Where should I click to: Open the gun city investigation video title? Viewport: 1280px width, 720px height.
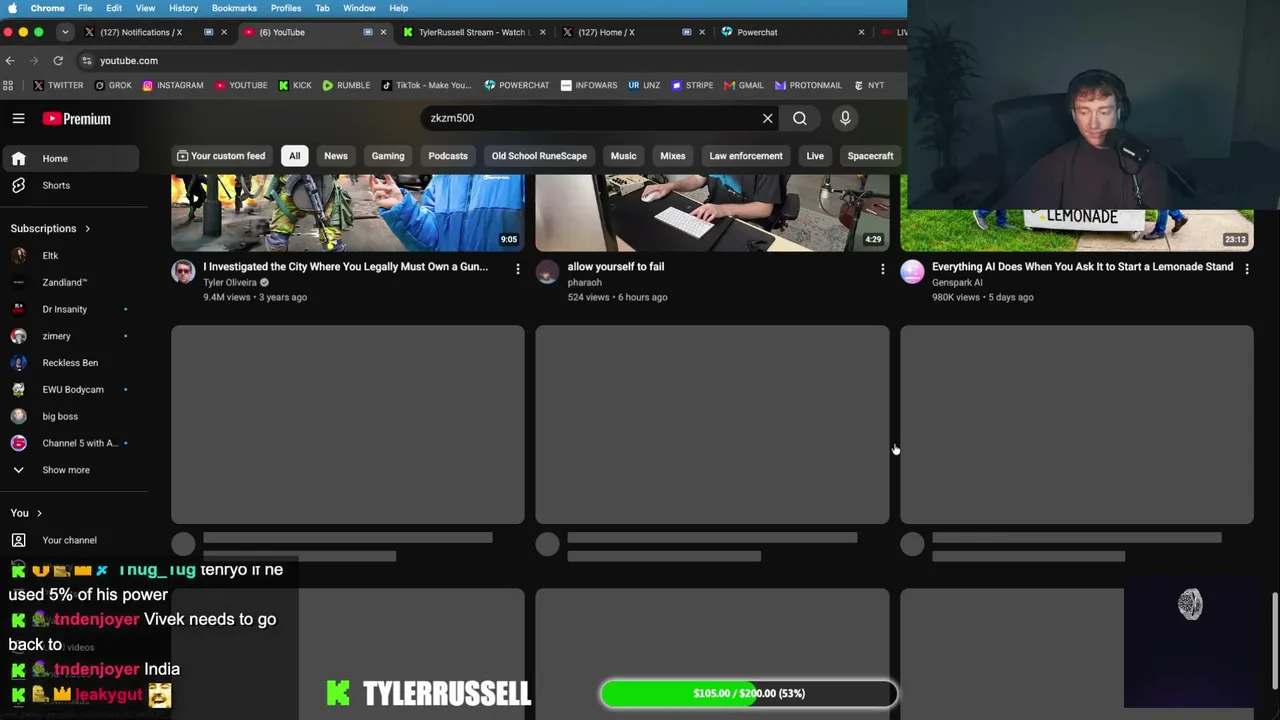click(346, 267)
